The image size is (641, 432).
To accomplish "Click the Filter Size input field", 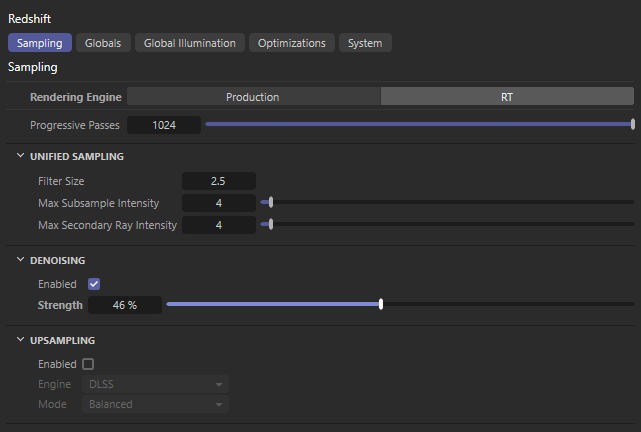I will (218, 181).
